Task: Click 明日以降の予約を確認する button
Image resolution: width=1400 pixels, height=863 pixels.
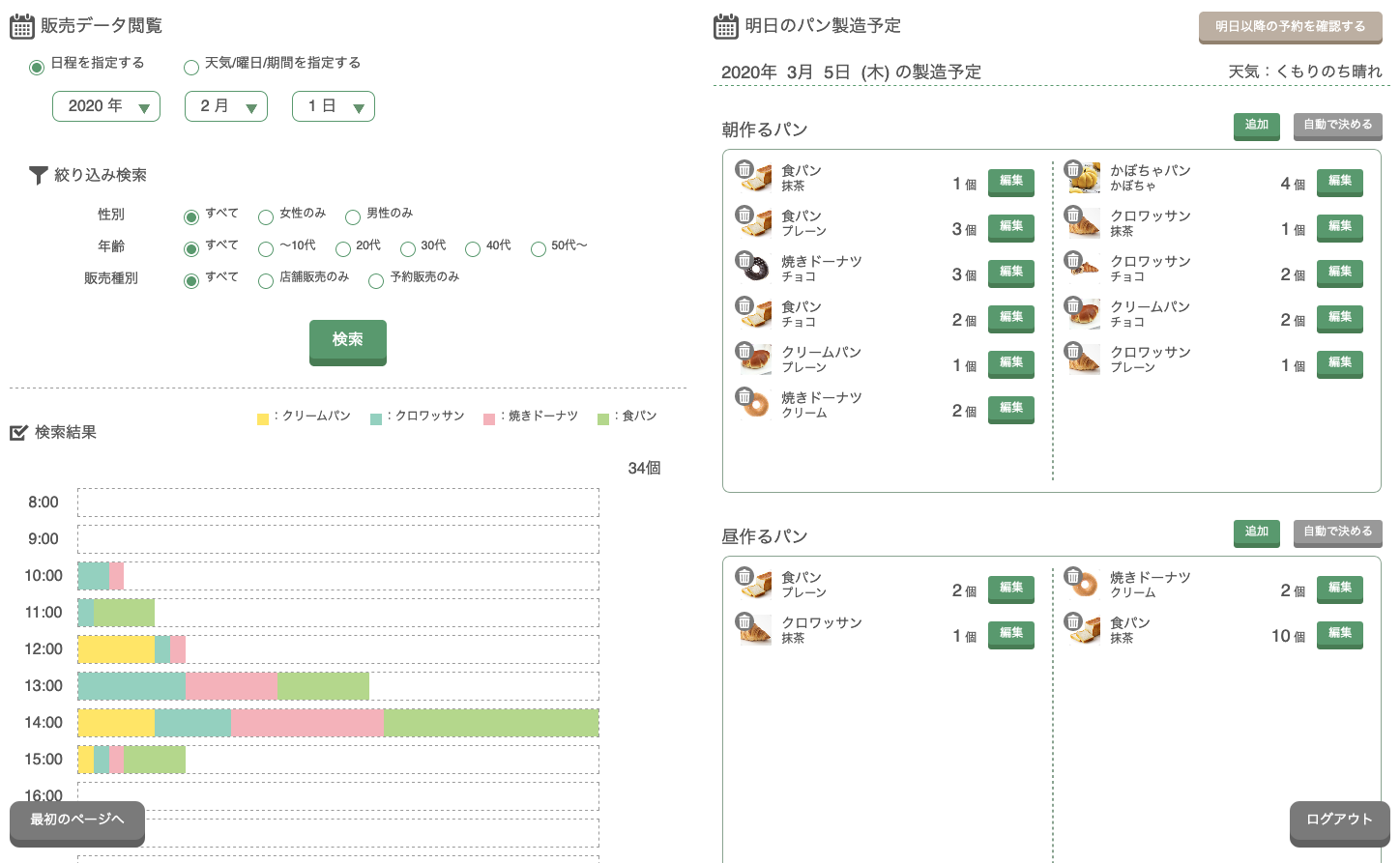Action: click(1290, 27)
